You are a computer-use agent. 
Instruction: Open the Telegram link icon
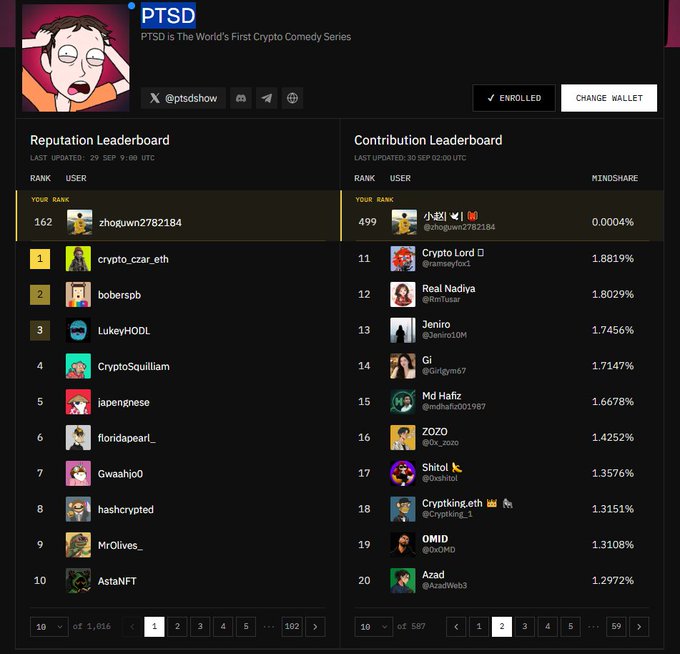pos(267,98)
